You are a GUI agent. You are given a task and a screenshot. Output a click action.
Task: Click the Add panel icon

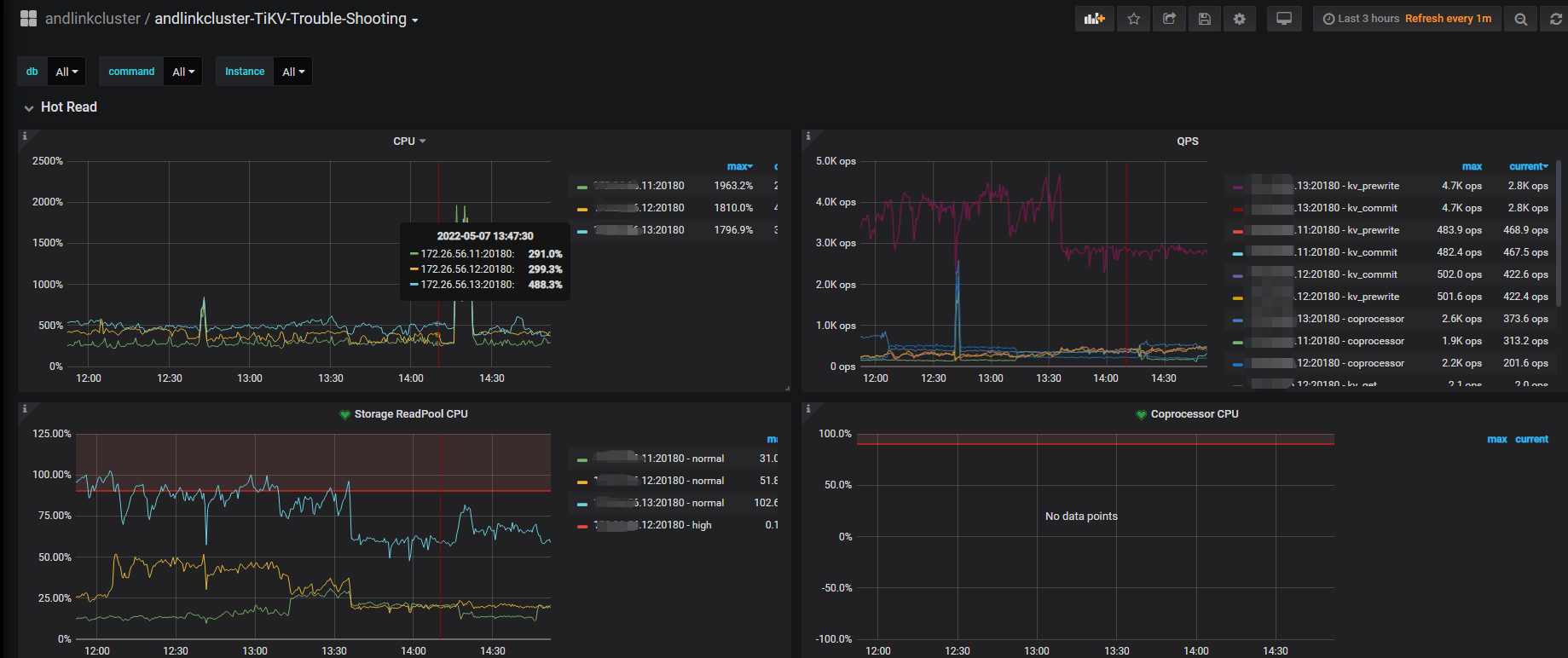point(1094,19)
